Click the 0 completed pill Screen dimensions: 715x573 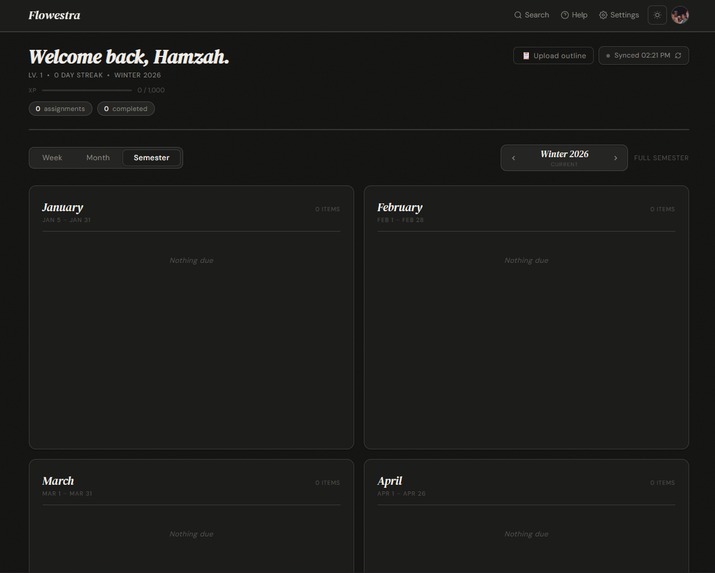pyautogui.click(x=126, y=108)
